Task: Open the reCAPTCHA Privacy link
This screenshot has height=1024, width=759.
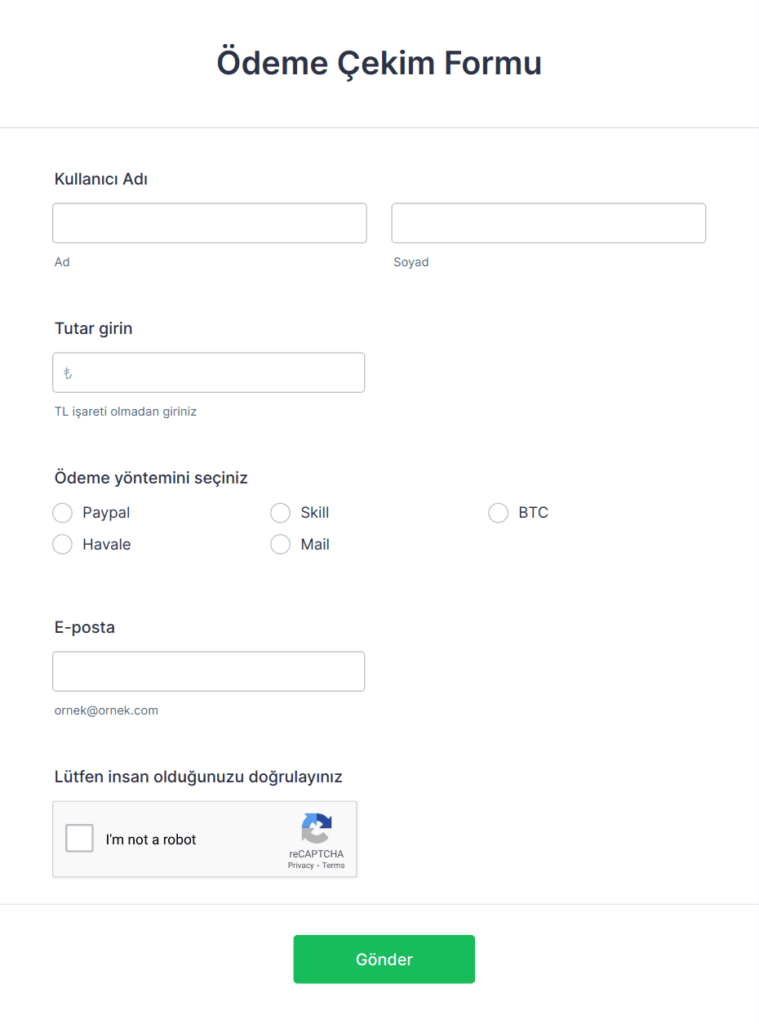Action: tap(301, 866)
